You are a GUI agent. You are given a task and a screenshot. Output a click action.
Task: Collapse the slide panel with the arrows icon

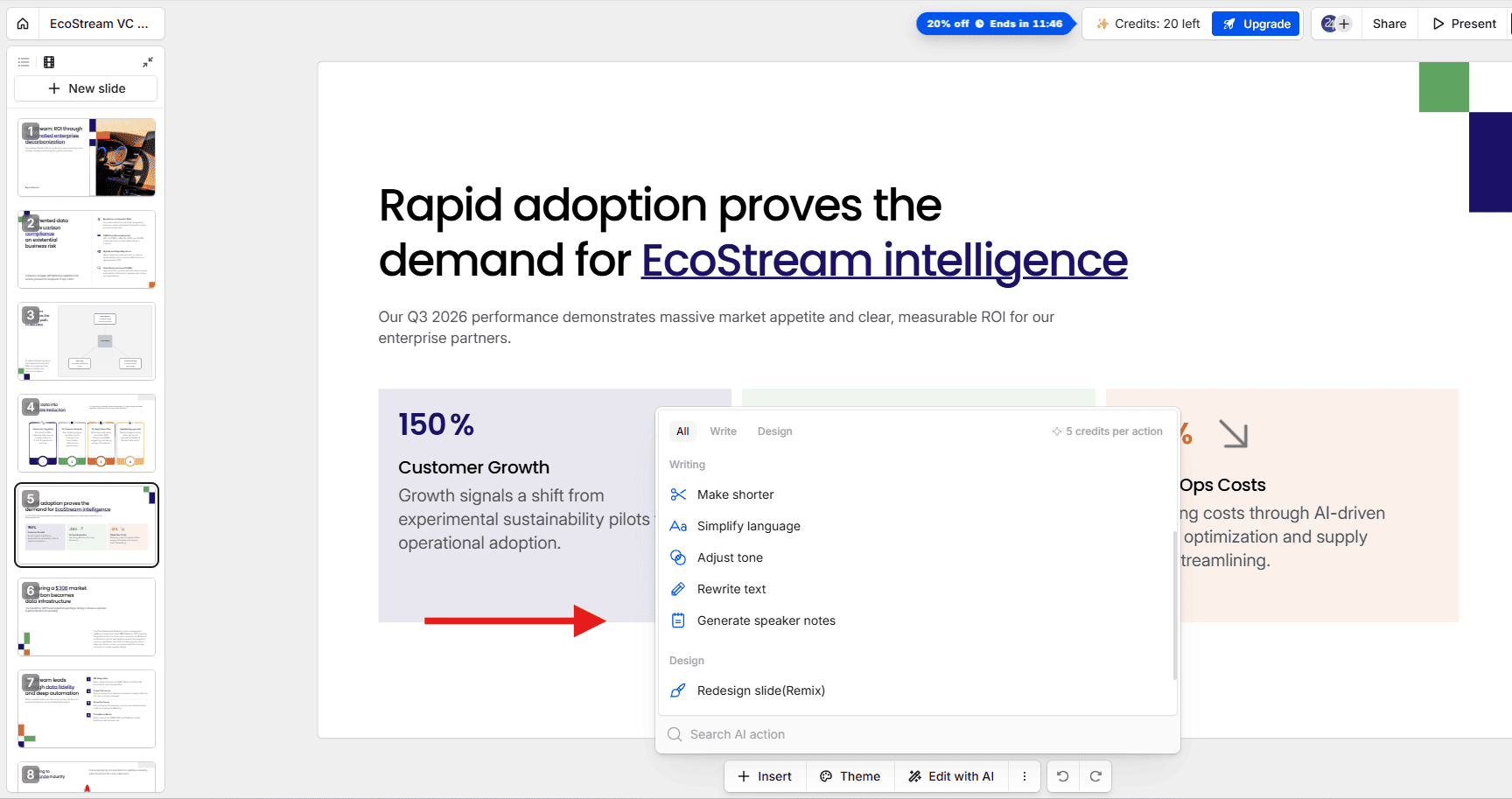pos(148,62)
